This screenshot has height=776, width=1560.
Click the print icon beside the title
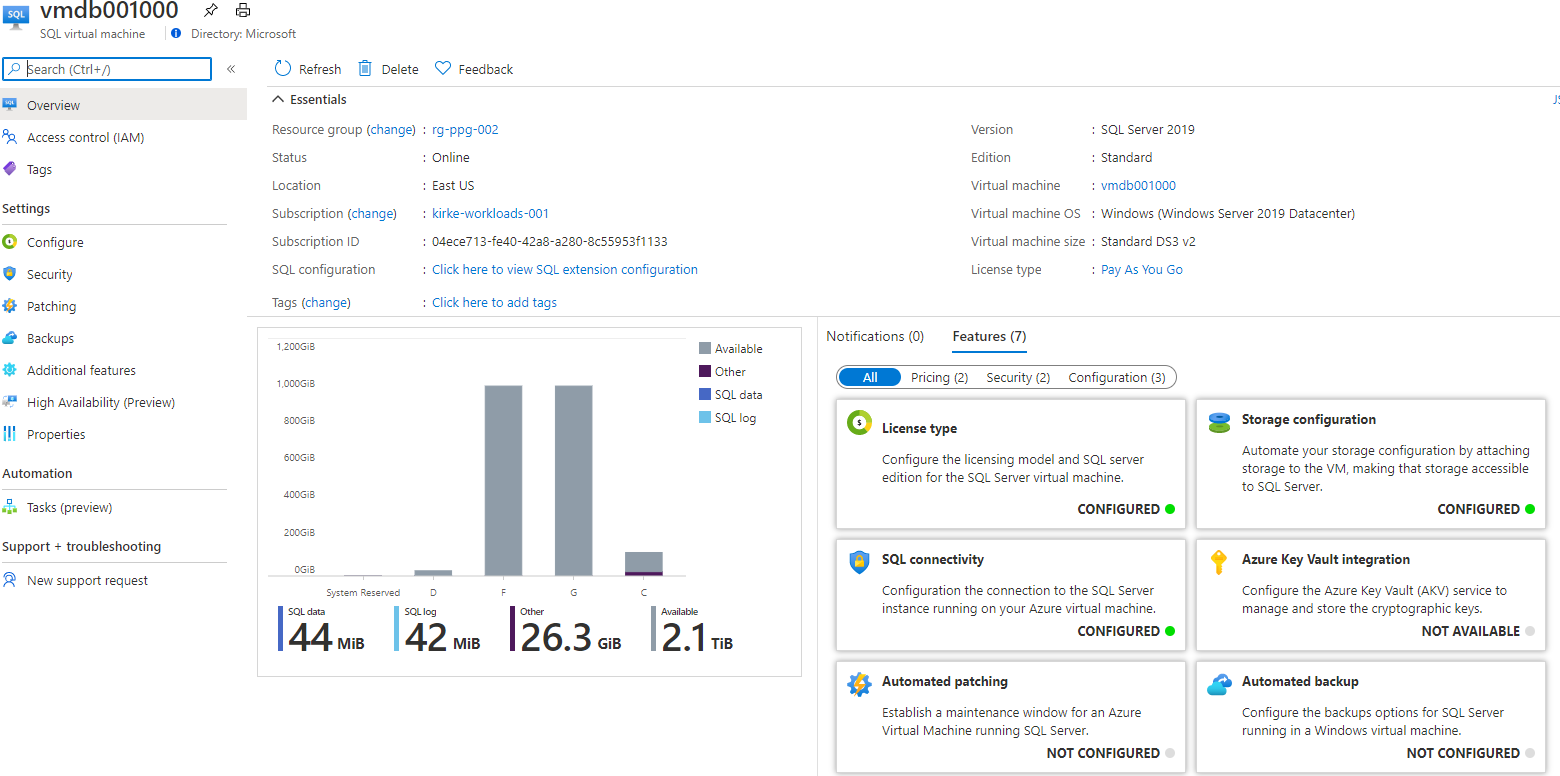[243, 10]
